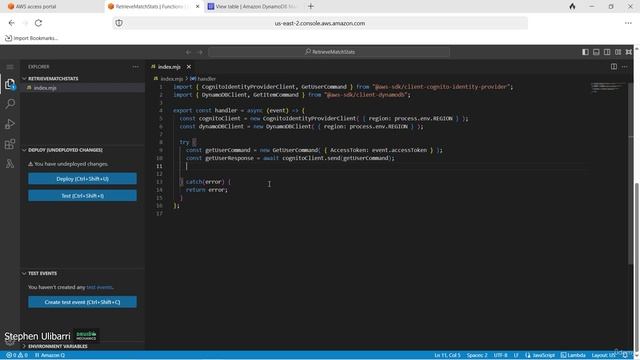640x360 pixels.
Task: Open a new browser tab
Action: point(311,6)
